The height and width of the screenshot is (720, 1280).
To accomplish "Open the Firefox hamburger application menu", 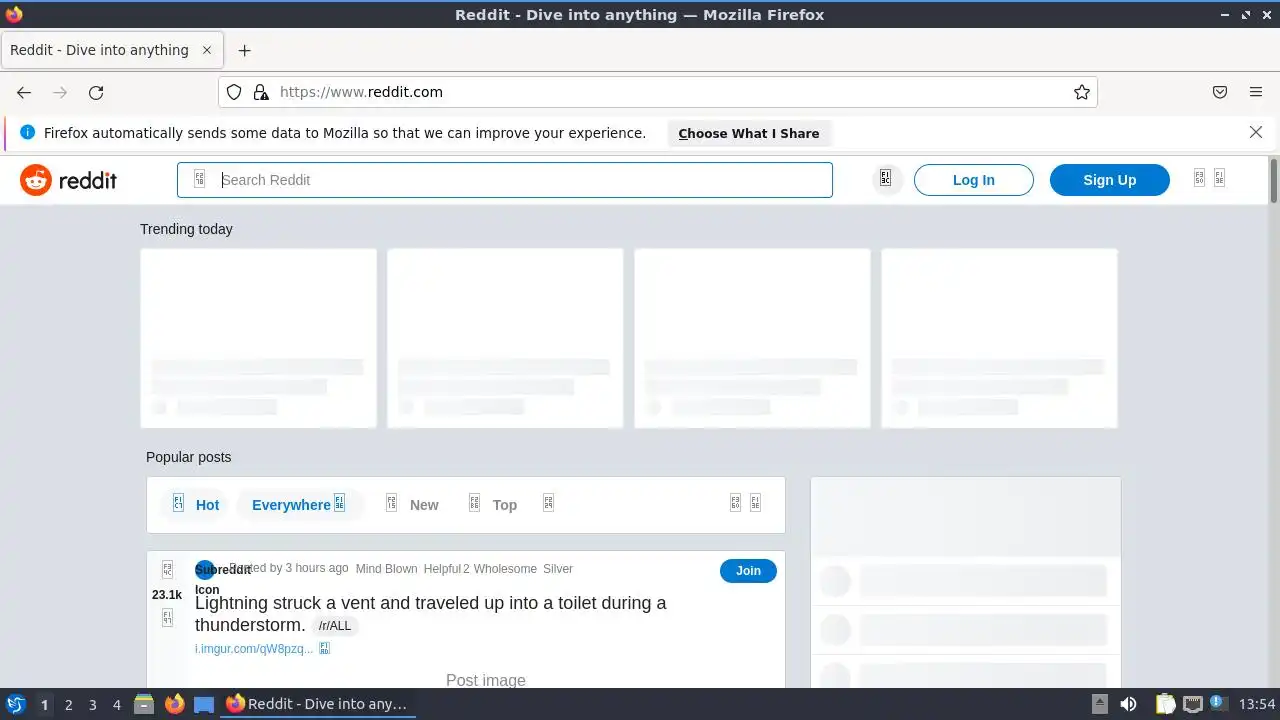I will pyautogui.click(x=1256, y=92).
